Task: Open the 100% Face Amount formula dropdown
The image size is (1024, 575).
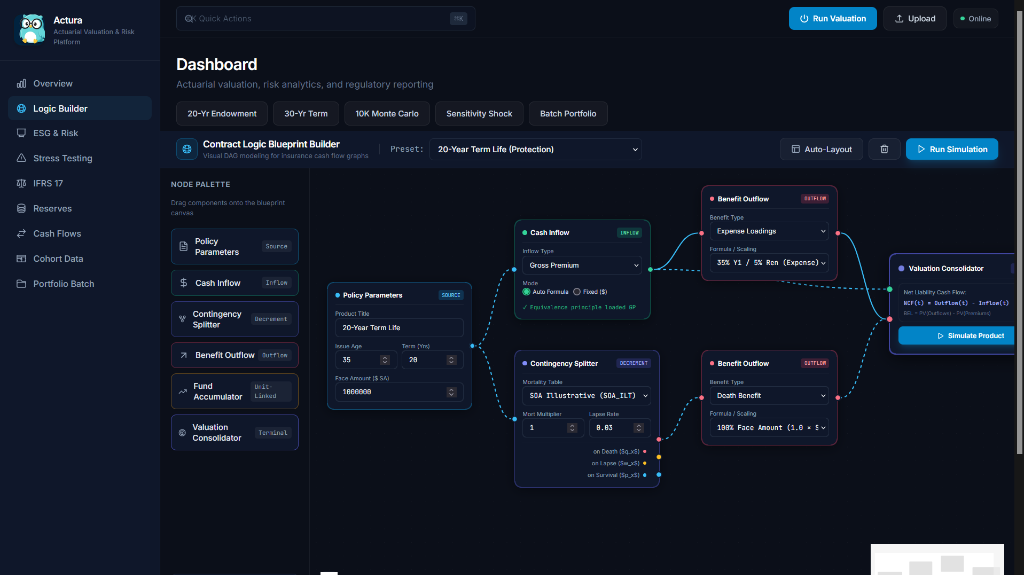Action: [769, 427]
